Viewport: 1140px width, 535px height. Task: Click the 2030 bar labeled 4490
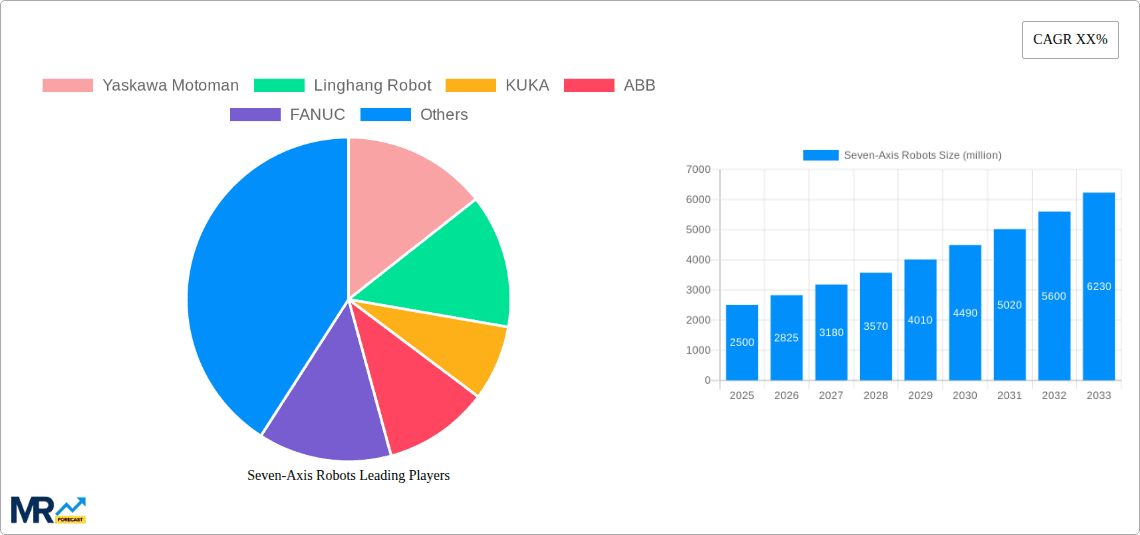tap(965, 313)
